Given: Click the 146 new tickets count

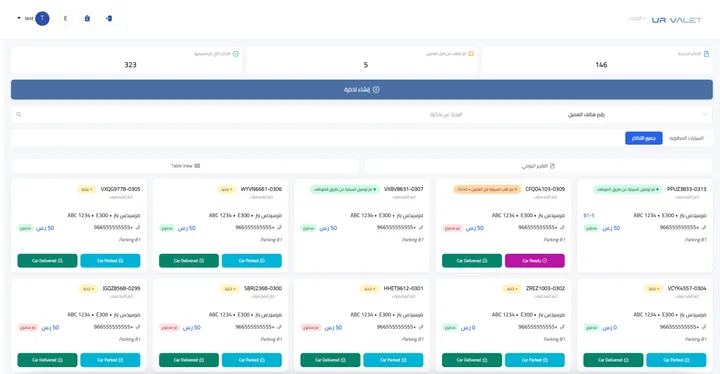Looking at the screenshot, I should [601, 65].
